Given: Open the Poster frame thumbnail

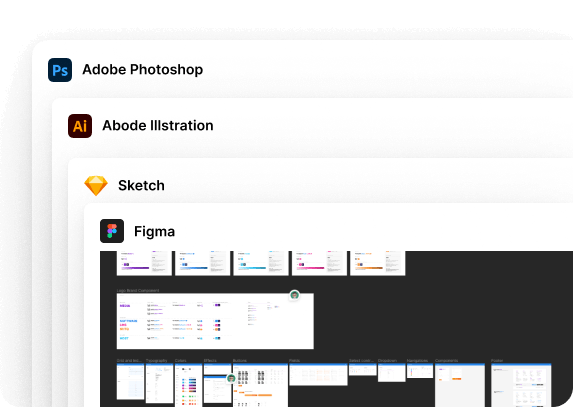Looking at the screenshot, I should [x=521, y=385].
